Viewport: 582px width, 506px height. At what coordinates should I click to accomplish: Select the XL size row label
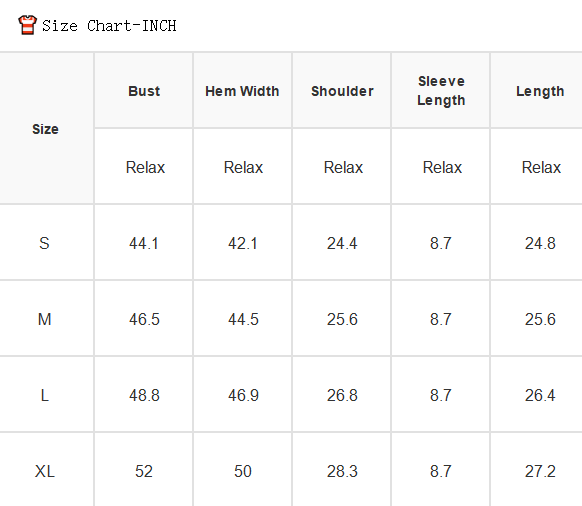45,471
